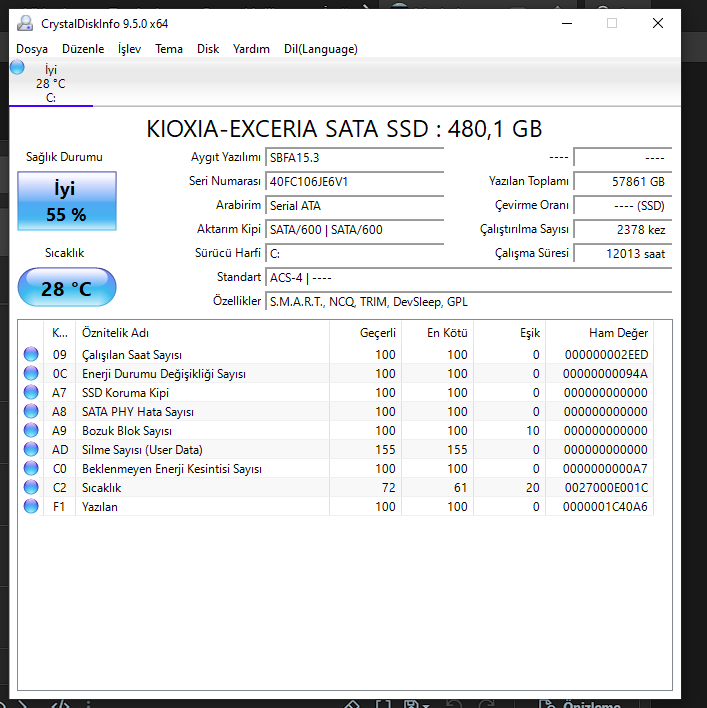This screenshot has width=707, height=708.
Task: Select the Bozuk Blok Sayısı row
Action: pyautogui.click(x=336, y=430)
